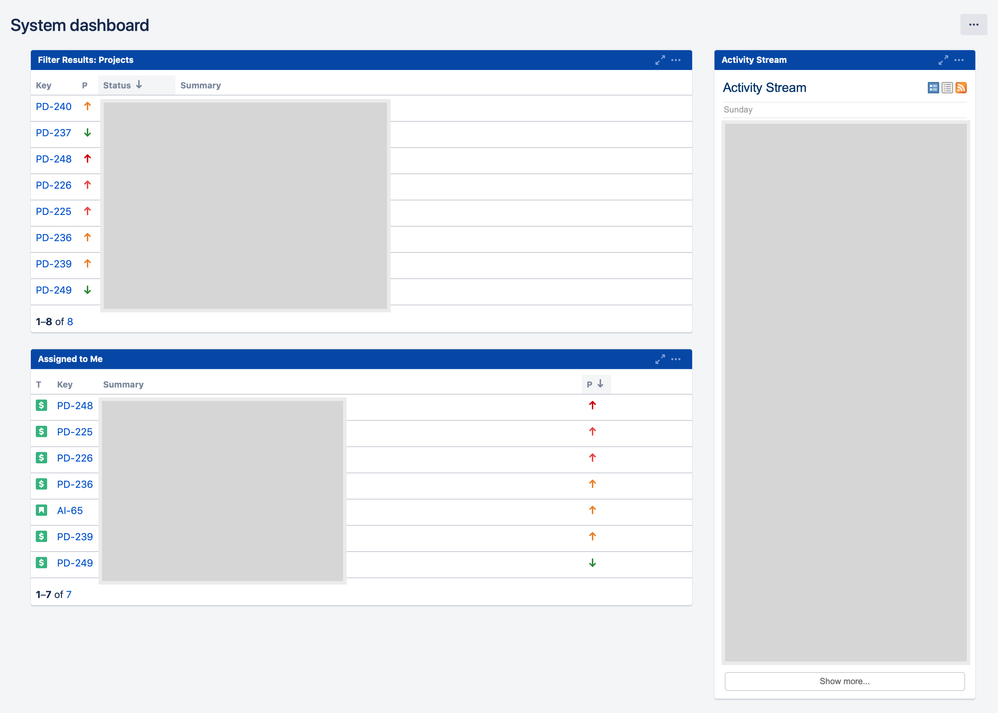Sort by the Summary column header
The height and width of the screenshot is (713, 998).
[200, 85]
